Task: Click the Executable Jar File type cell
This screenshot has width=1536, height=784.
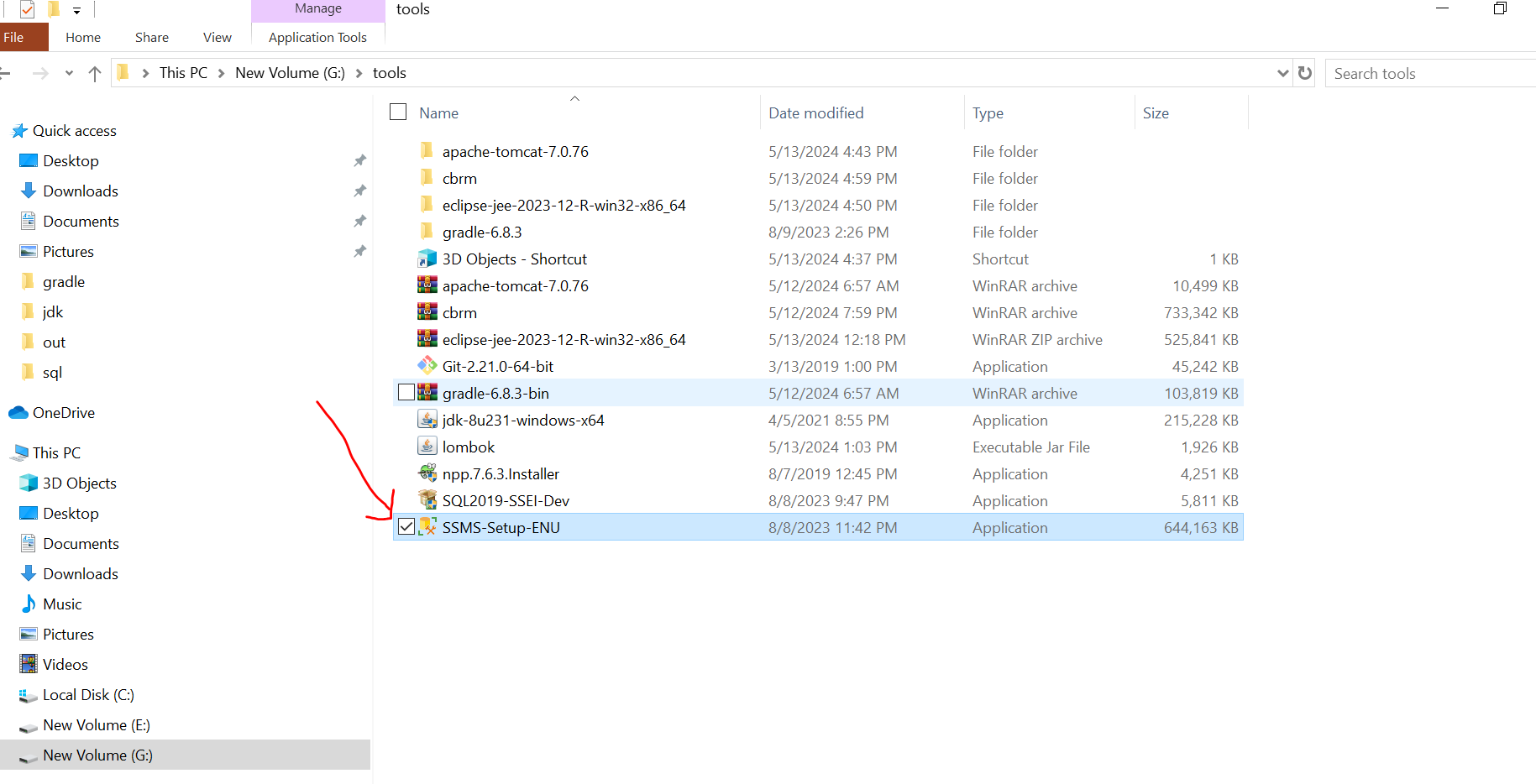Action: [x=1031, y=447]
